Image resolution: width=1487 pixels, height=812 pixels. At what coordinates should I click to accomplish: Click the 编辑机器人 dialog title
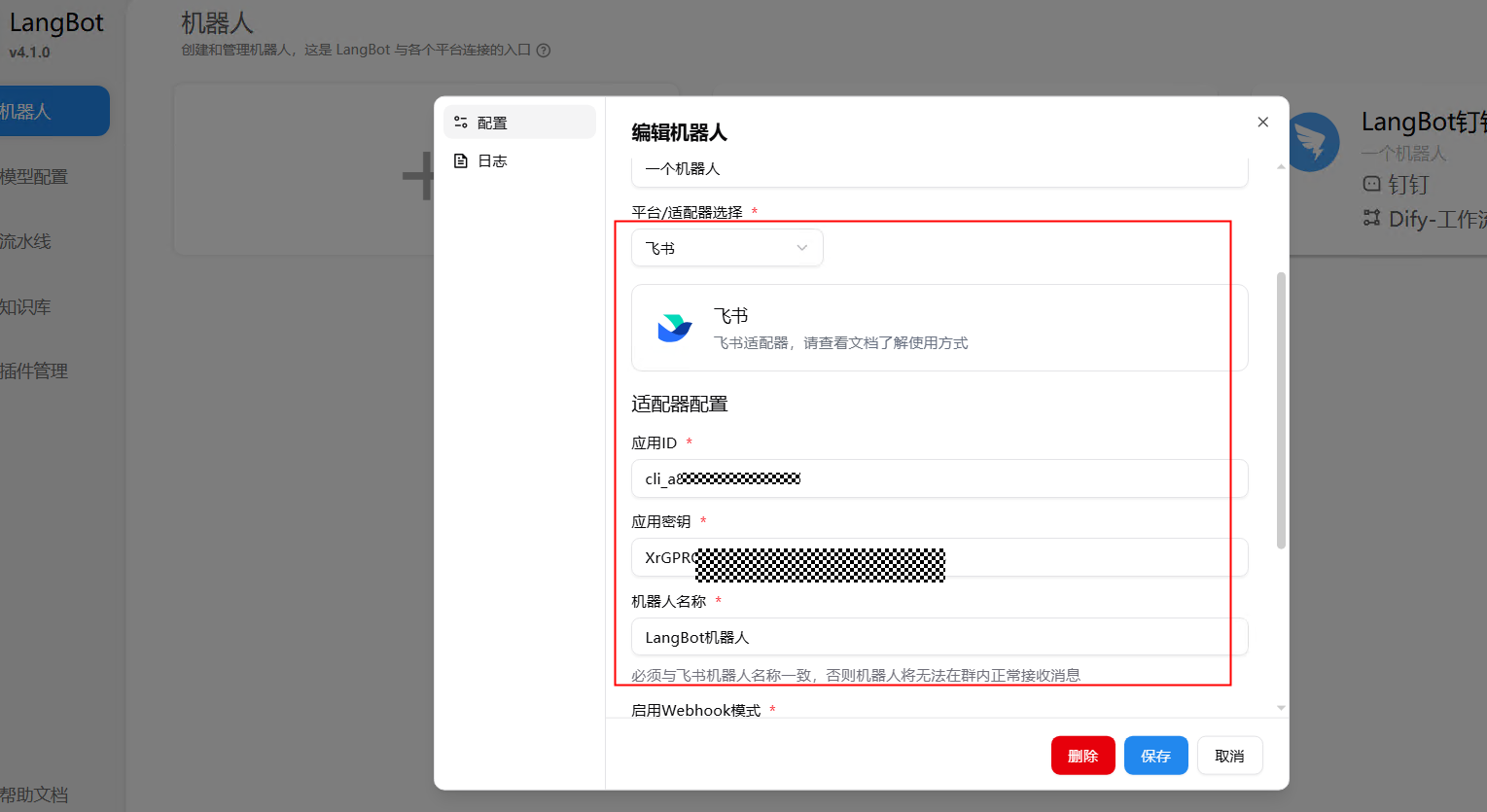click(x=679, y=132)
